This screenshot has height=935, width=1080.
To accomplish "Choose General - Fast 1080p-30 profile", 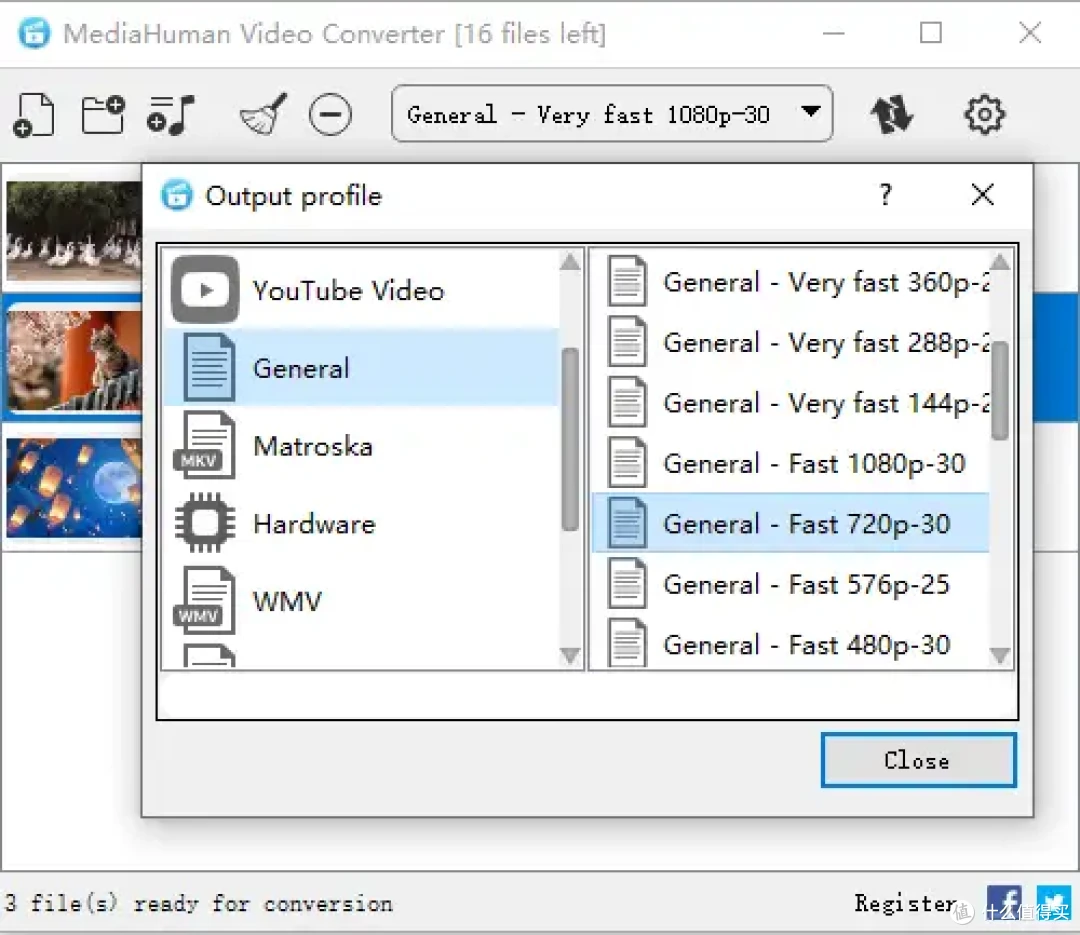I will [x=791, y=463].
